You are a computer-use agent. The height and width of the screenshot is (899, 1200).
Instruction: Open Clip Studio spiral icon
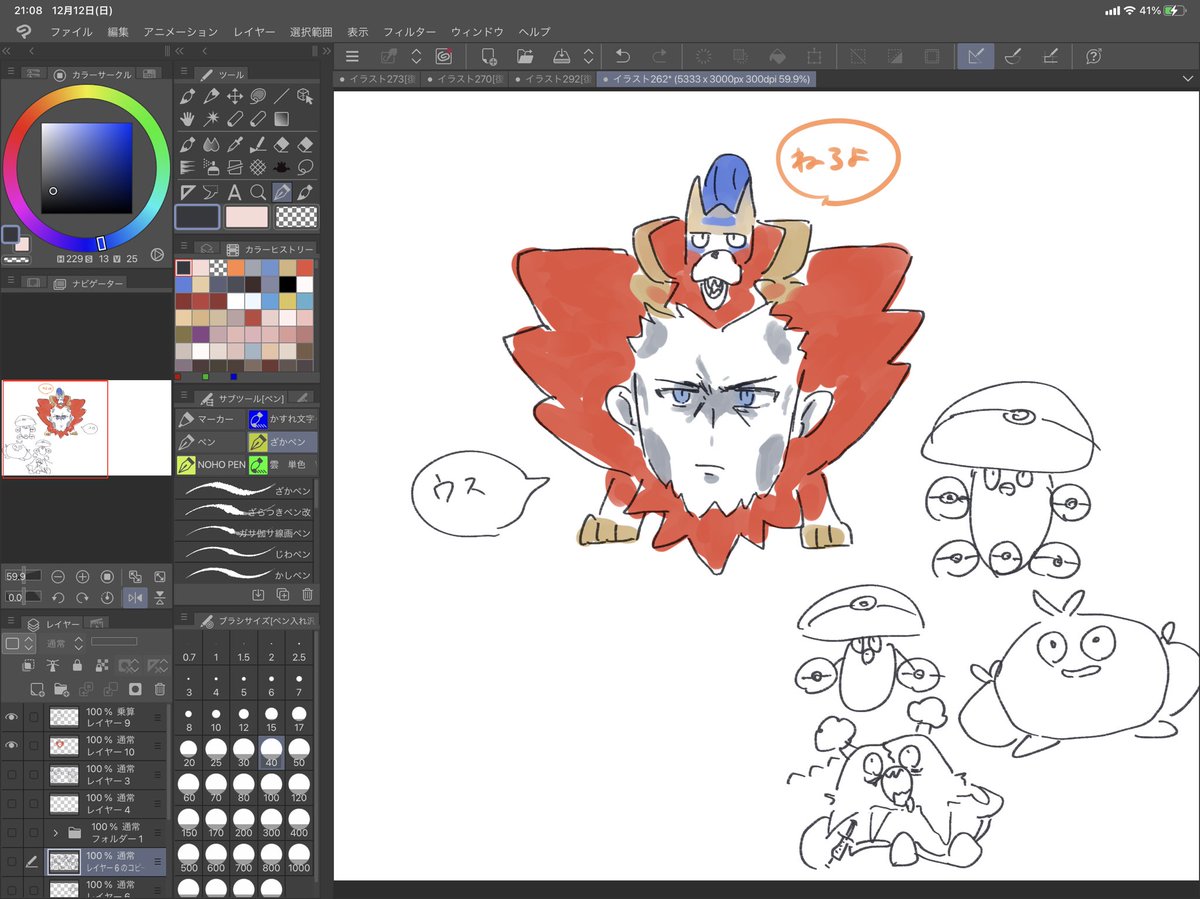click(x=442, y=56)
